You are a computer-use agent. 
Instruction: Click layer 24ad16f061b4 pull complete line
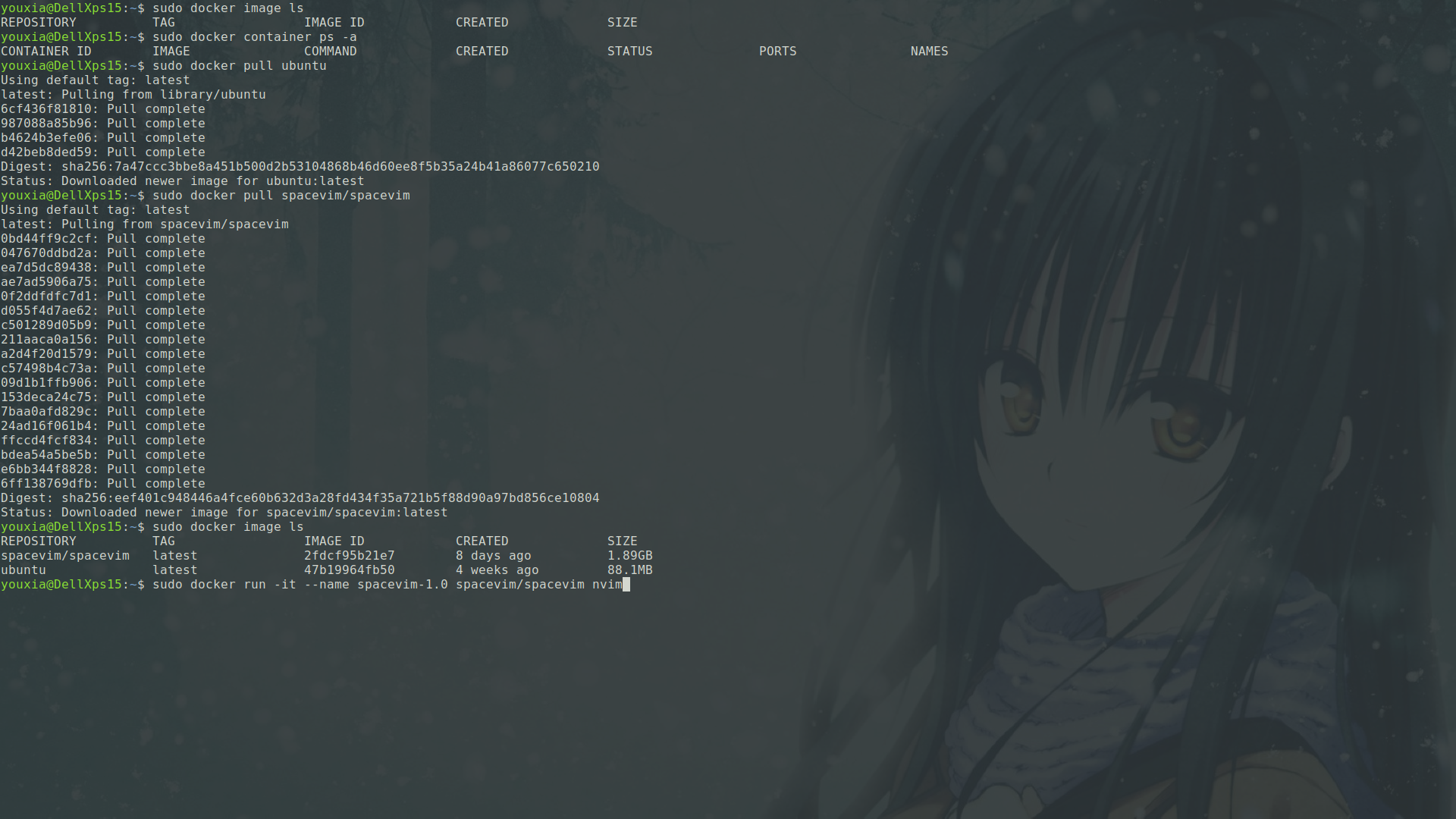pos(103,426)
